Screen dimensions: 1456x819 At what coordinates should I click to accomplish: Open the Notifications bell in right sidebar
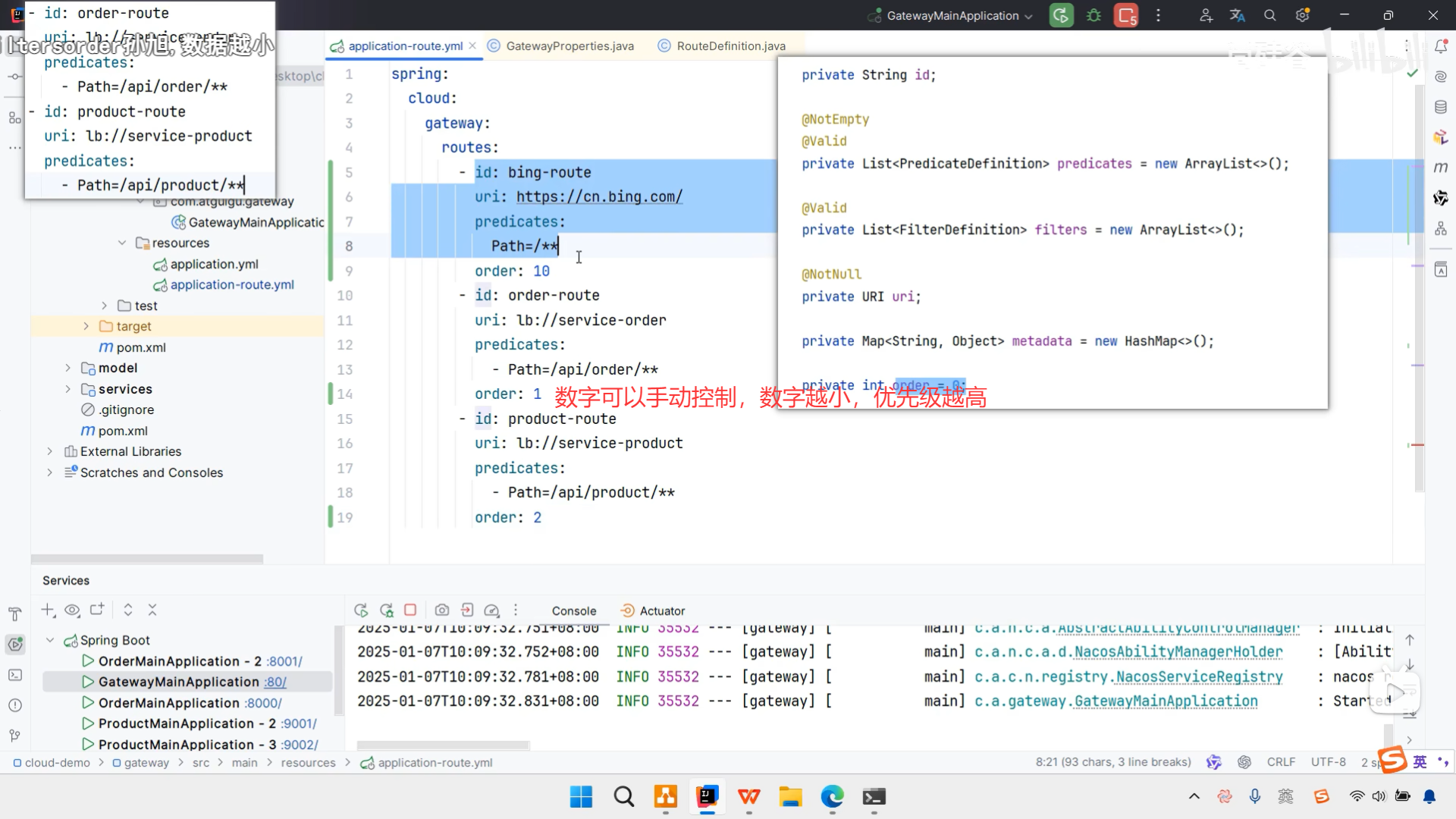click(1441, 46)
